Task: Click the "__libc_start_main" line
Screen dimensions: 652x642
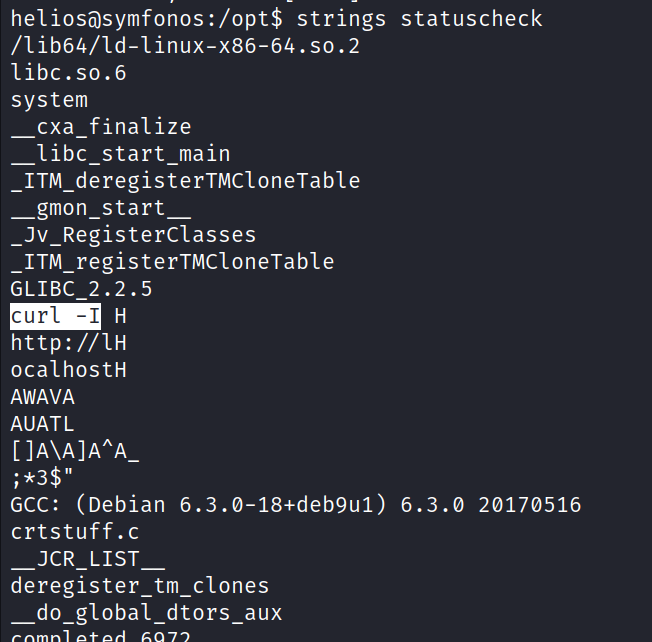Action: (x=120, y=154)
